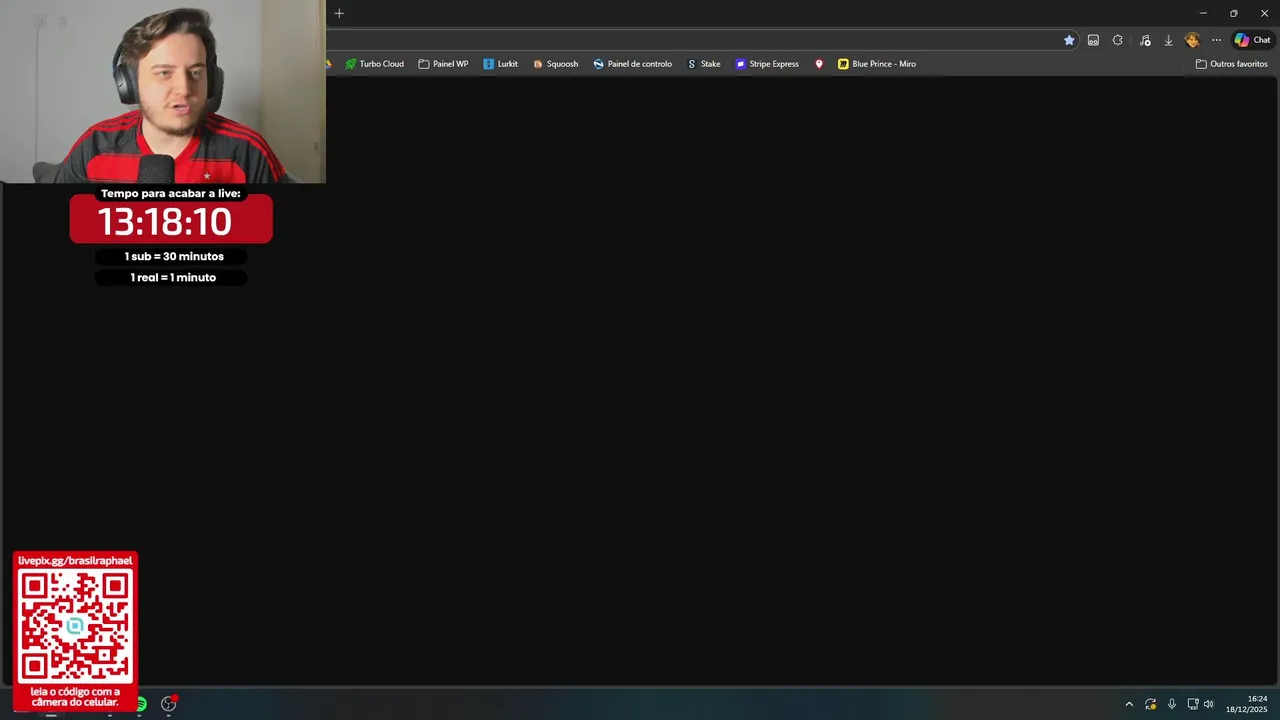Click the network display tray icon

point(1192,704)
